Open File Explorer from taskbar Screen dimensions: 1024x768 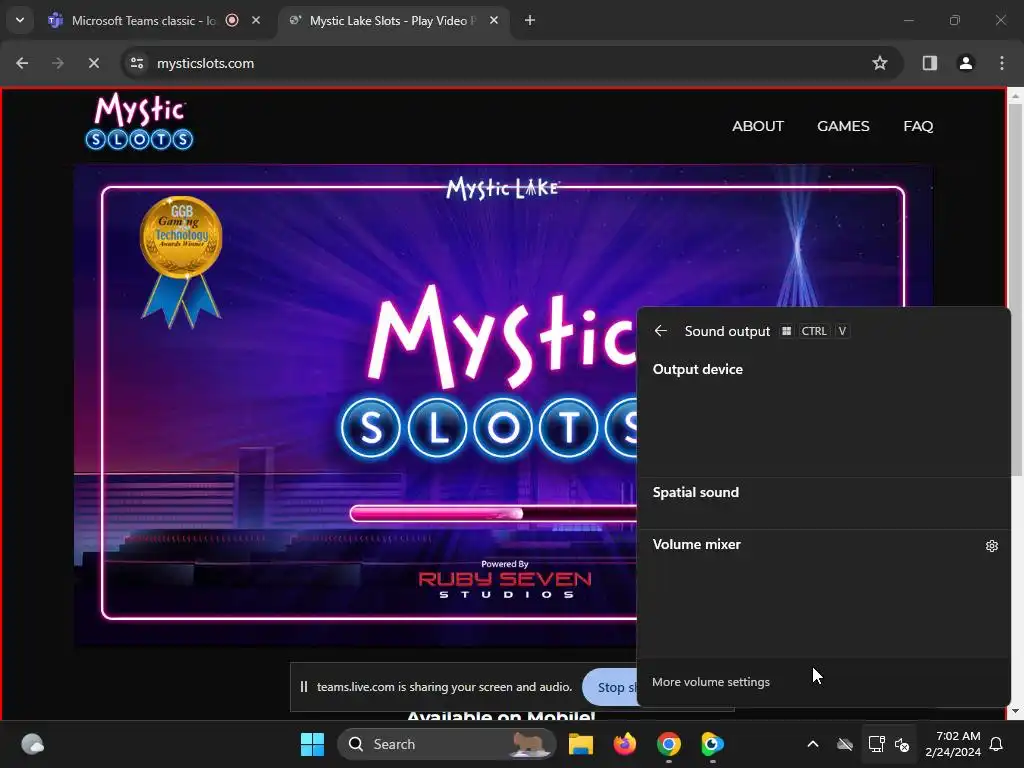coord(581,744)
